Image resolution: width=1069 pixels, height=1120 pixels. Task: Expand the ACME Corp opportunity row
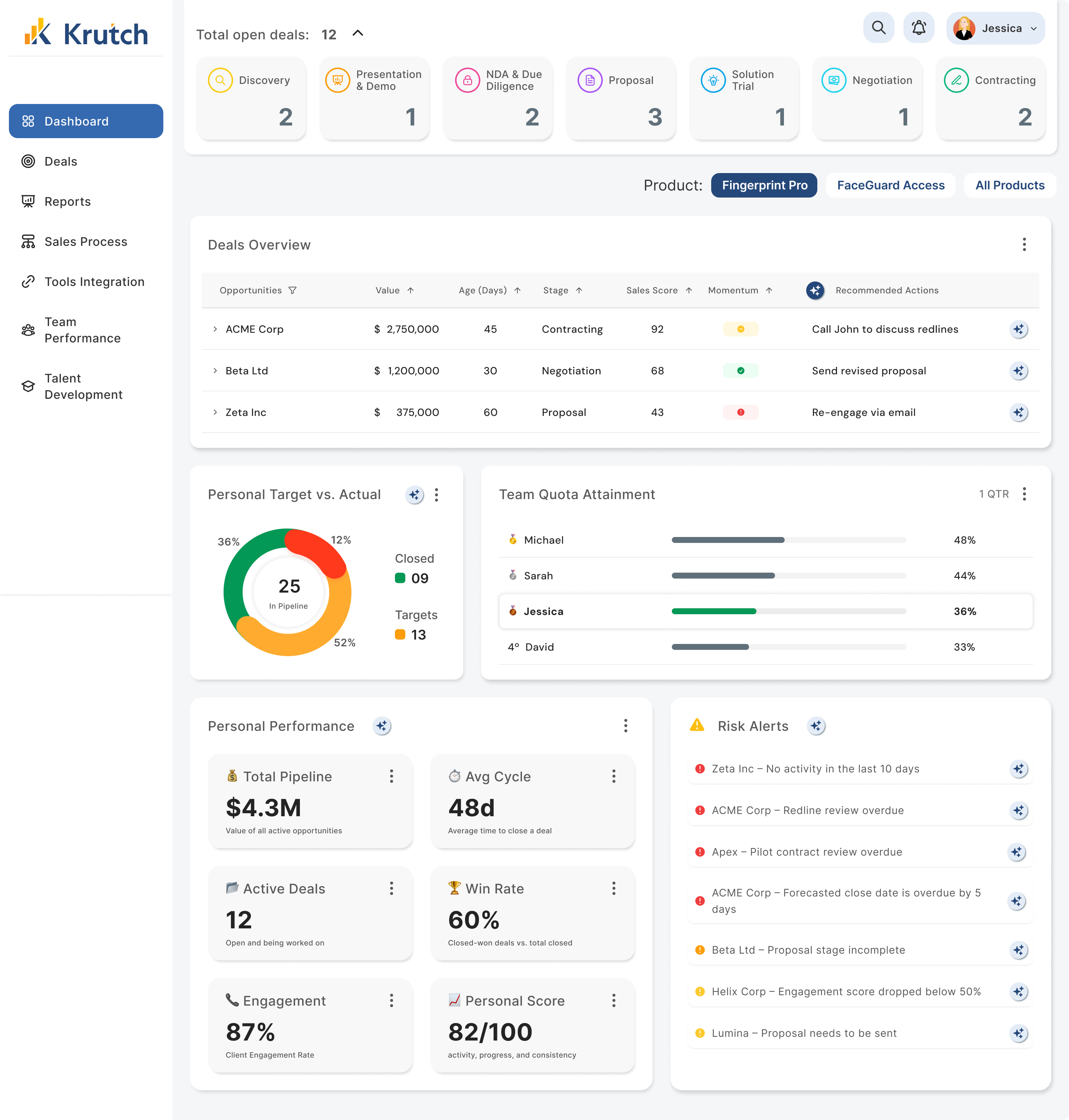[x=215, y=329]
